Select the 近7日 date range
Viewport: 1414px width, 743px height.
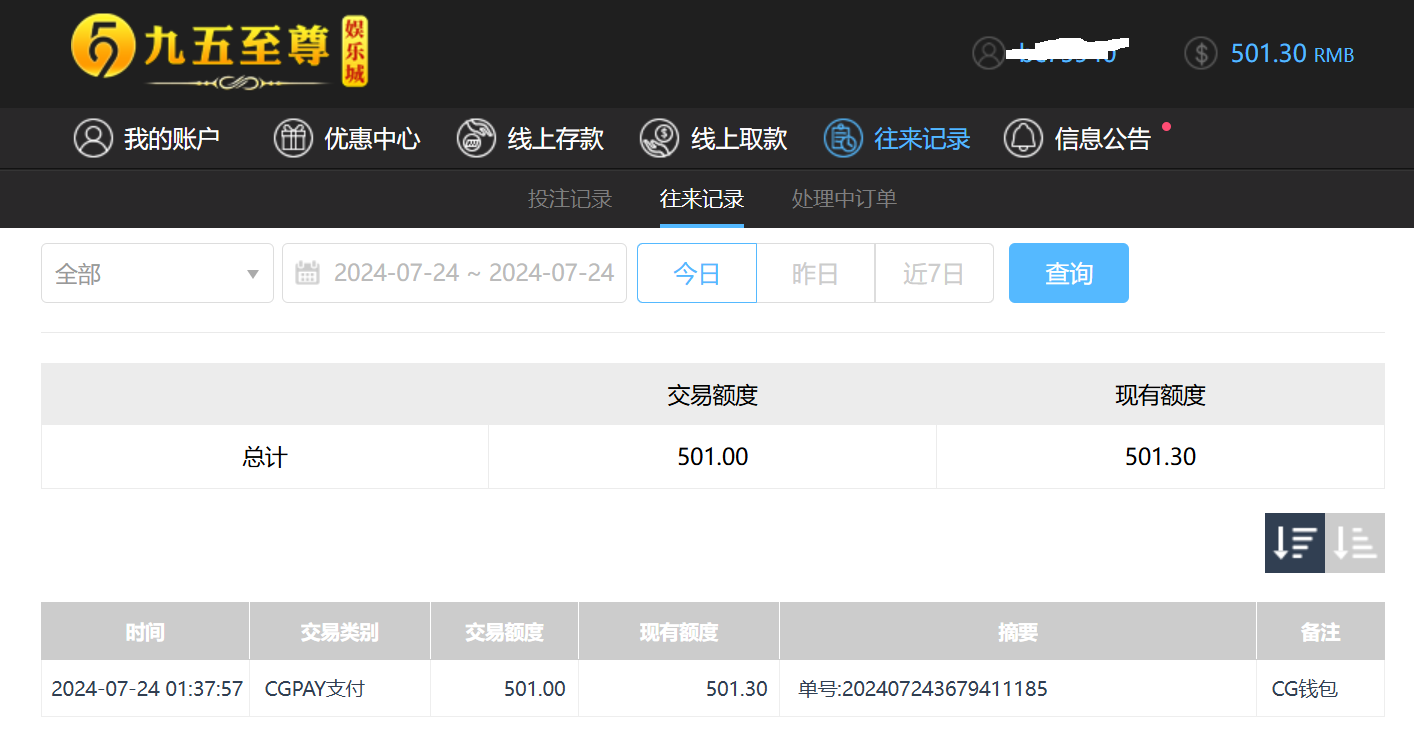[x=934, y=273]
